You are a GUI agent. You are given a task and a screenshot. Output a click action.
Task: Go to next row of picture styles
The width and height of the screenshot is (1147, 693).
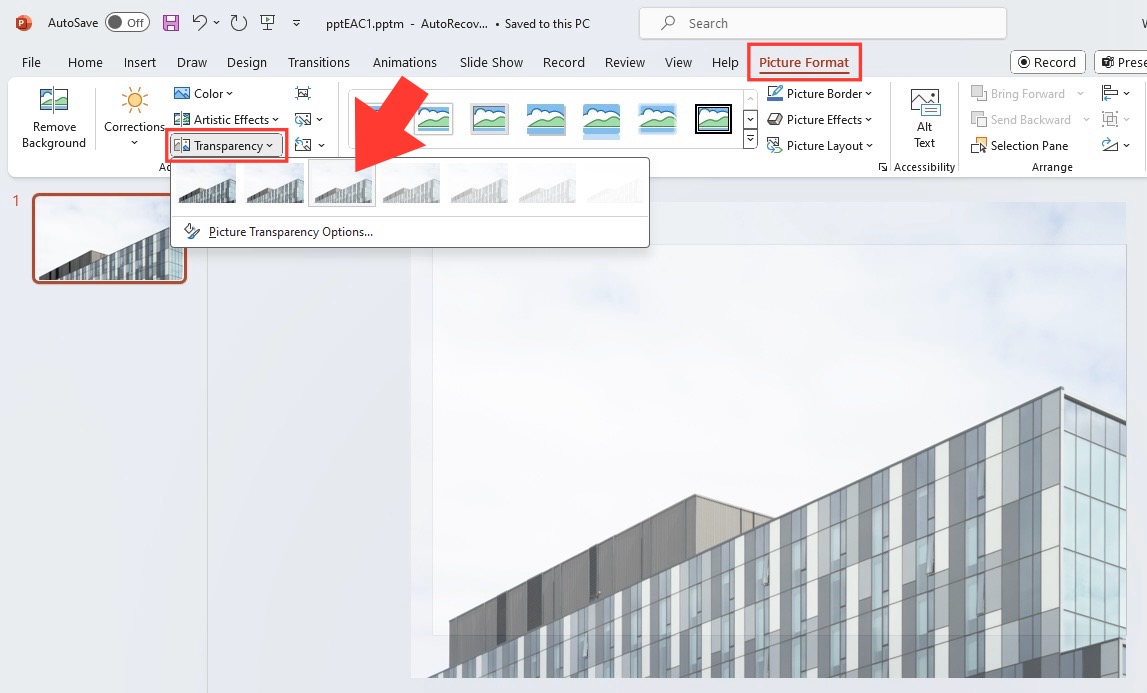[x=750, y=119]
